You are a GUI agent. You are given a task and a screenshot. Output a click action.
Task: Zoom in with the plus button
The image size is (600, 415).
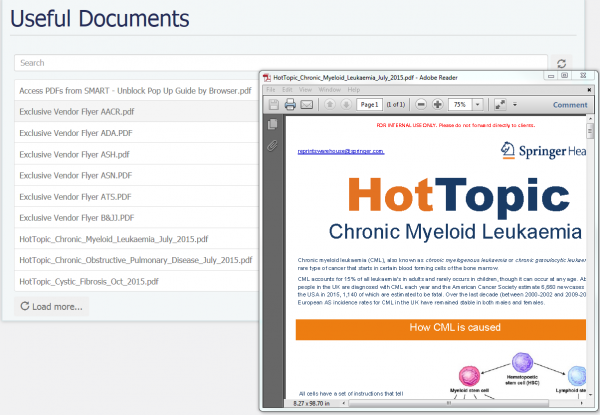coord(438,104)
